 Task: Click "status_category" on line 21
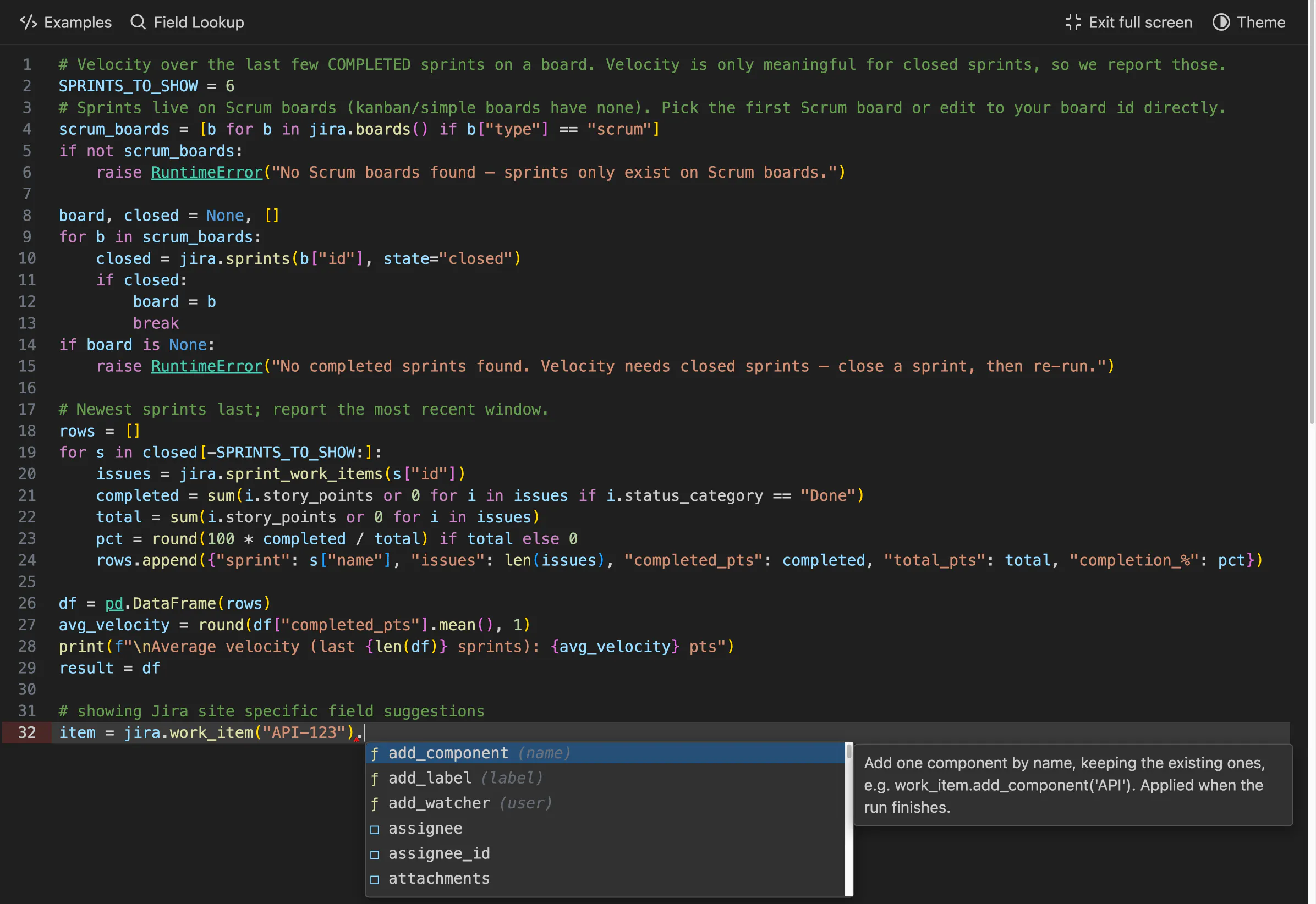click(694, 495)
